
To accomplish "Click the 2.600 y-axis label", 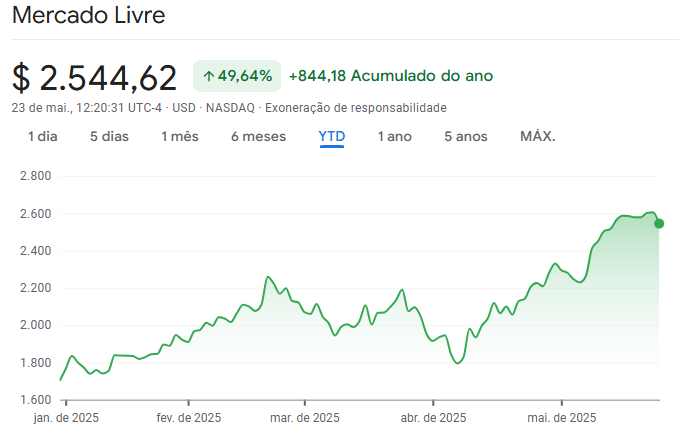I will tap(36, 213).
